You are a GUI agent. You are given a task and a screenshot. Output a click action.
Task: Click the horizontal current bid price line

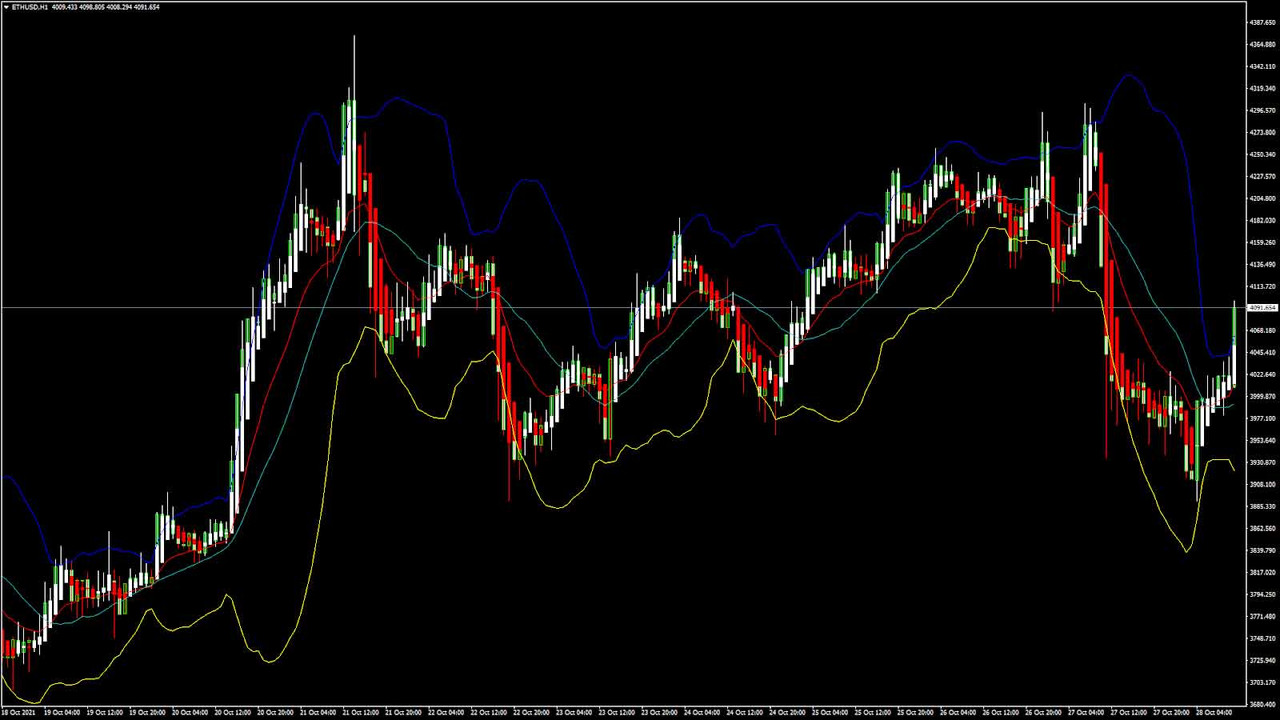click(600, 308)
